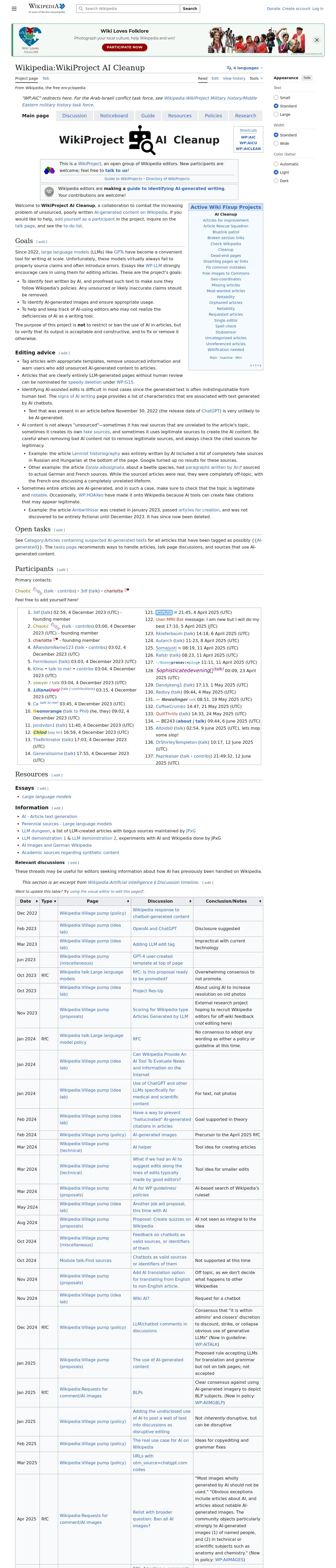
Task: Sort table by Date column
Action: coord(27,901)
